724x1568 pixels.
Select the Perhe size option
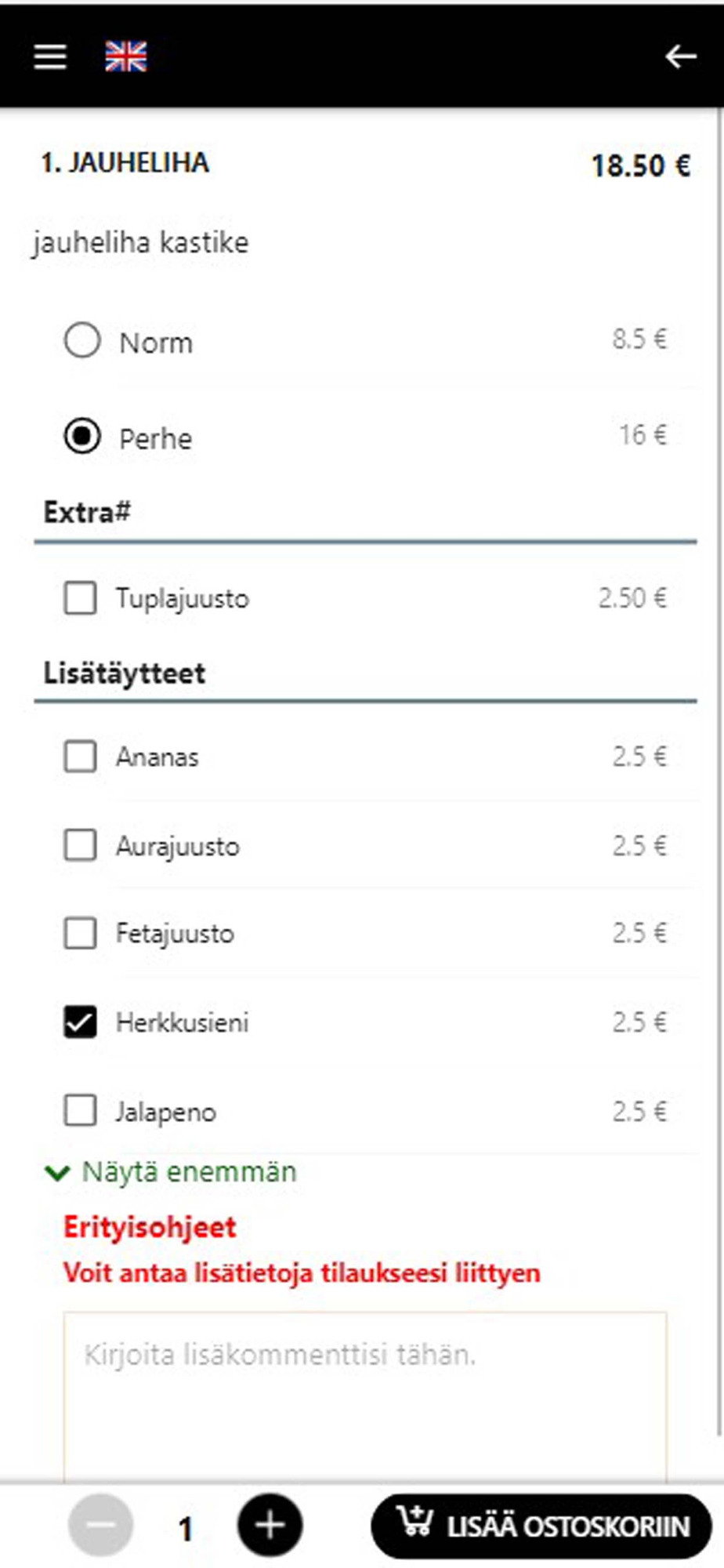(82, 437)
